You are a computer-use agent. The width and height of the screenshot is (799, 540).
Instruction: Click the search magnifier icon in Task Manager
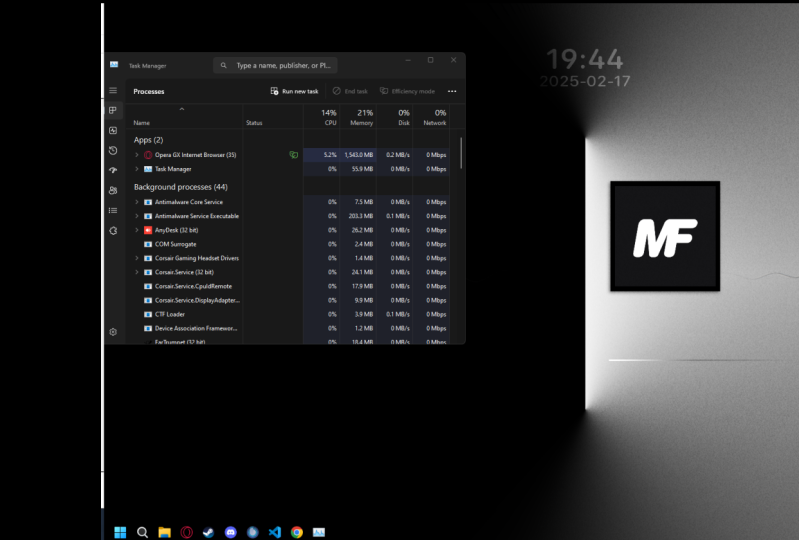point(224,65)
